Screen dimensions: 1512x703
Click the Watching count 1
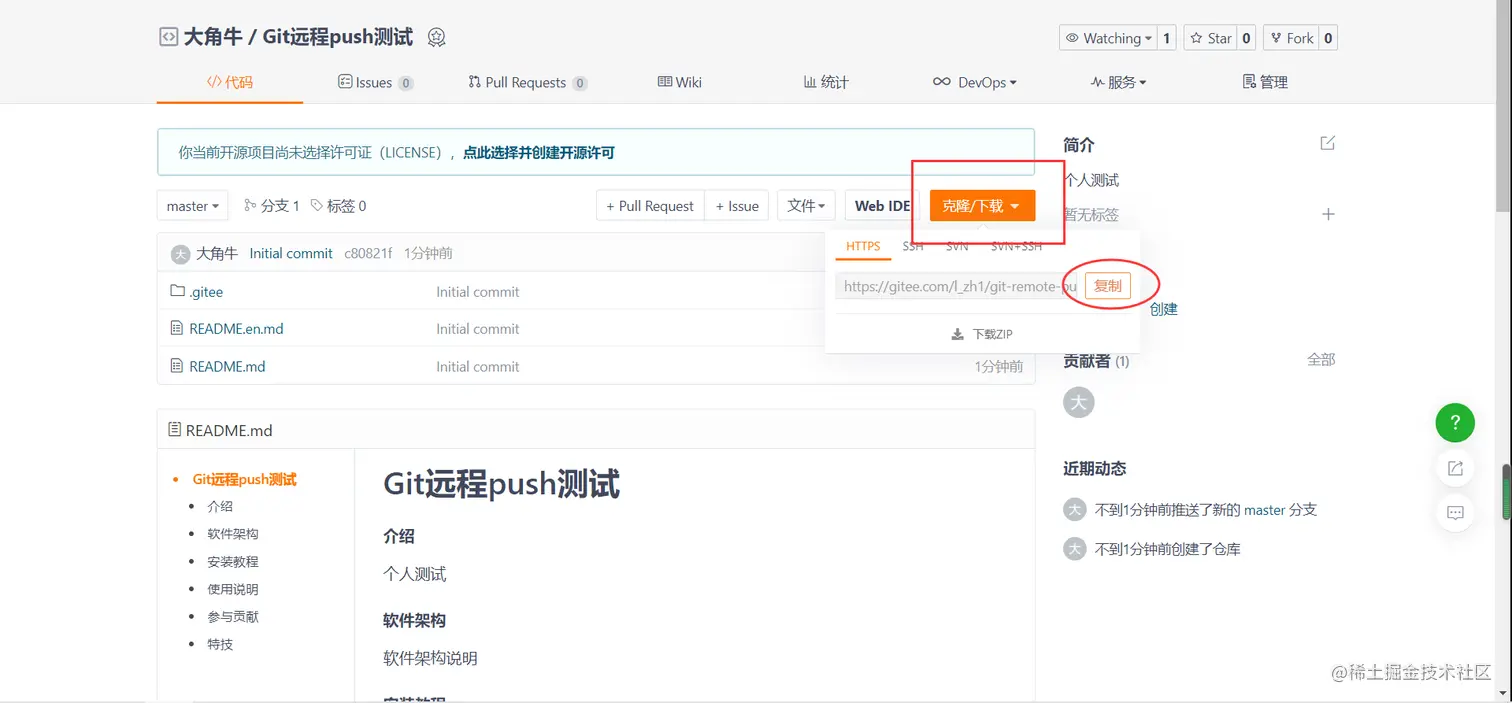[1166, 38]
